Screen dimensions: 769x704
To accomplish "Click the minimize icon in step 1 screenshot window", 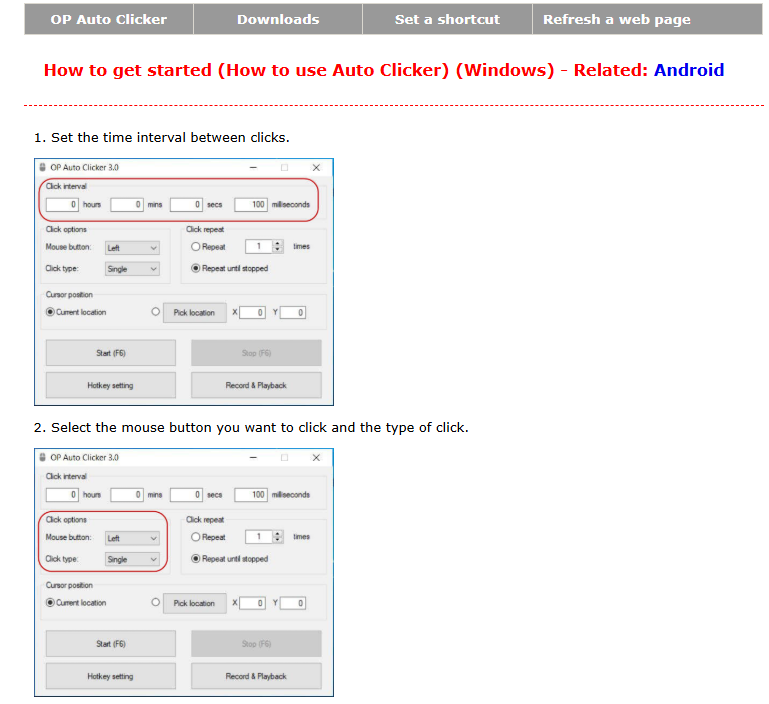I will click(x=253, y=167).
